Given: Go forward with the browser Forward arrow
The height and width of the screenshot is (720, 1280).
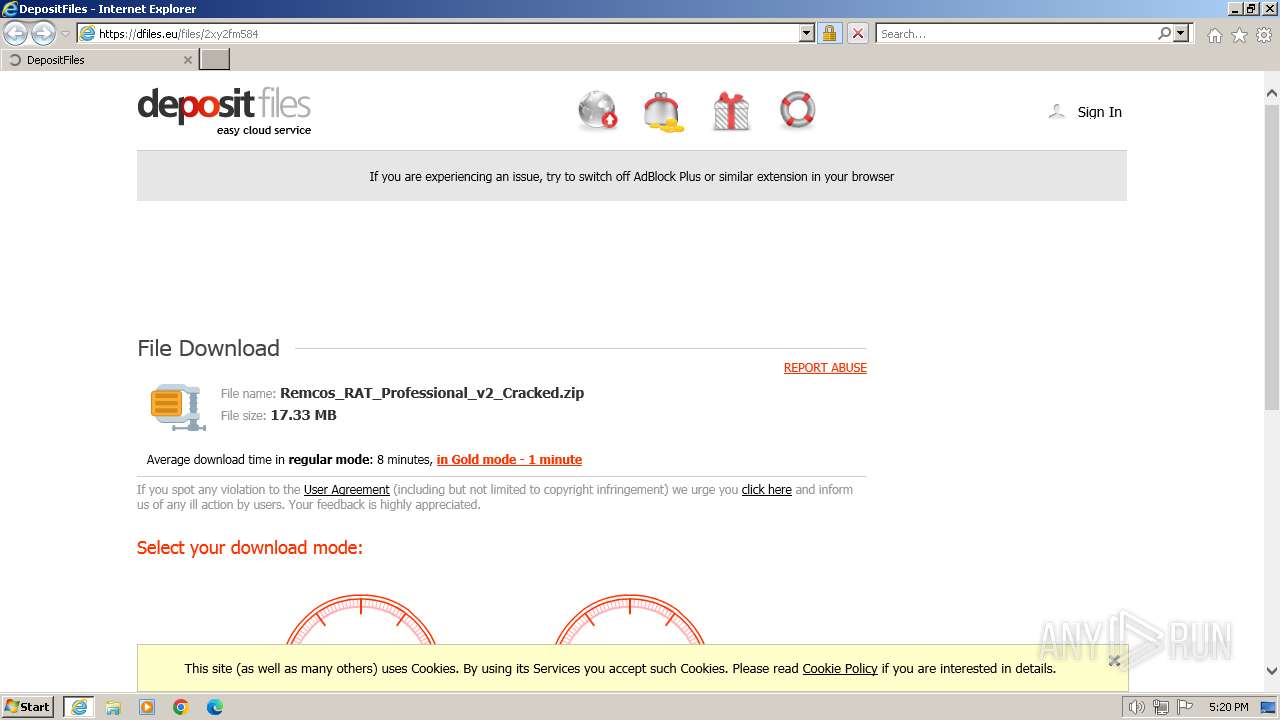Looking at the screenshot, I should (x=43, y=34).
